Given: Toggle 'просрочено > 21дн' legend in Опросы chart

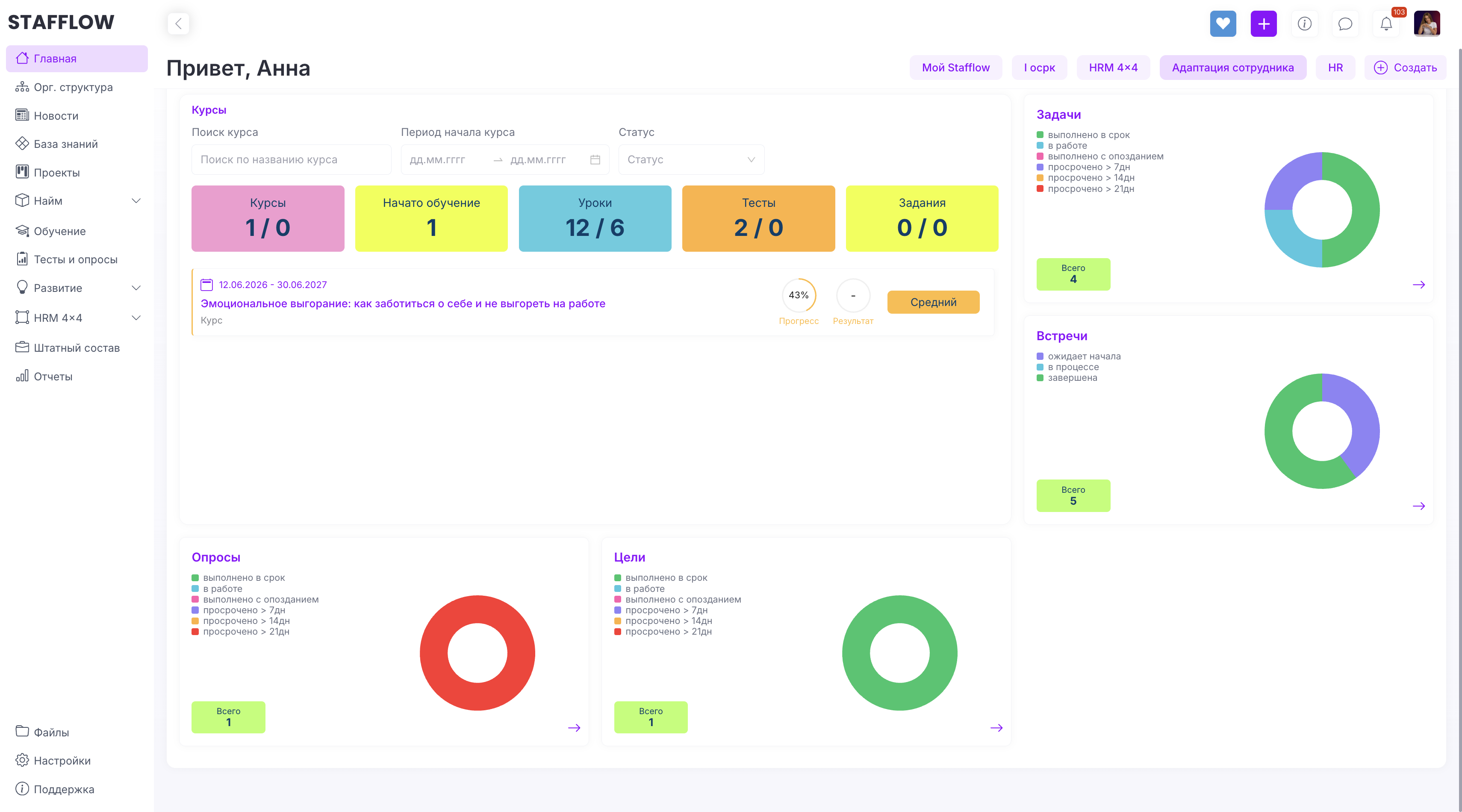Looking at the screenshot, I should click(241, 632).
